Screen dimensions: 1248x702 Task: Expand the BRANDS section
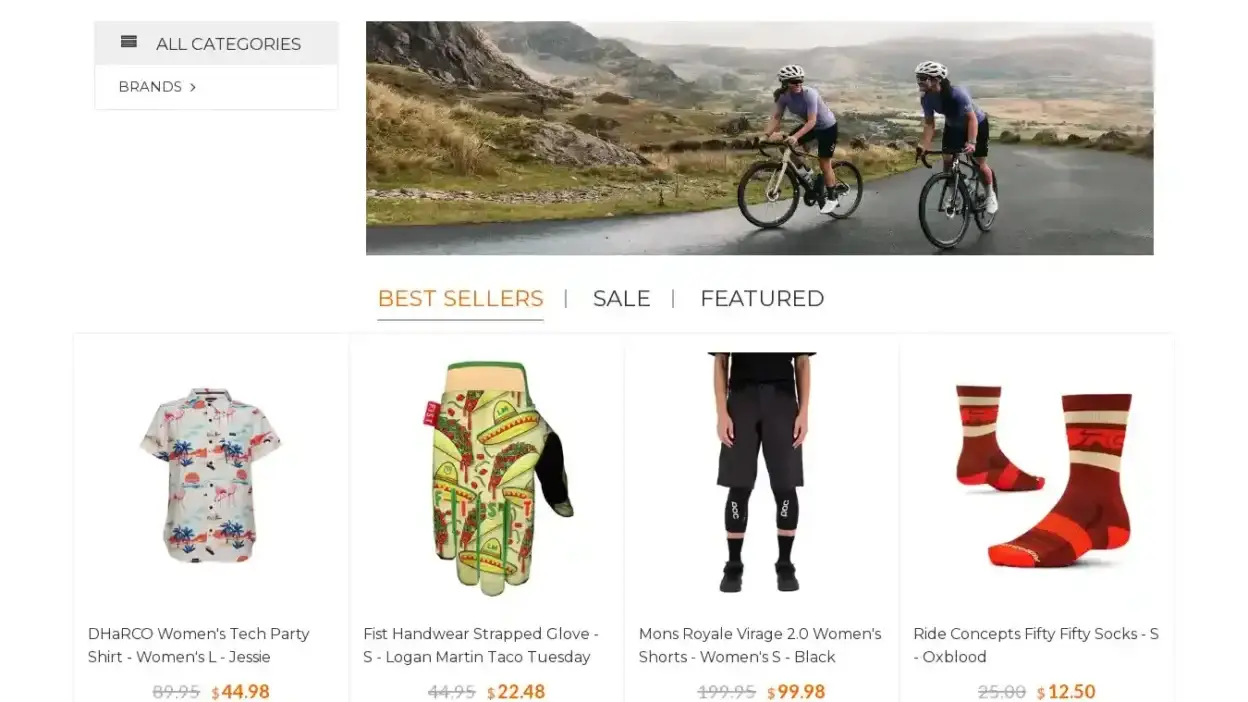(x=151, y=87)
